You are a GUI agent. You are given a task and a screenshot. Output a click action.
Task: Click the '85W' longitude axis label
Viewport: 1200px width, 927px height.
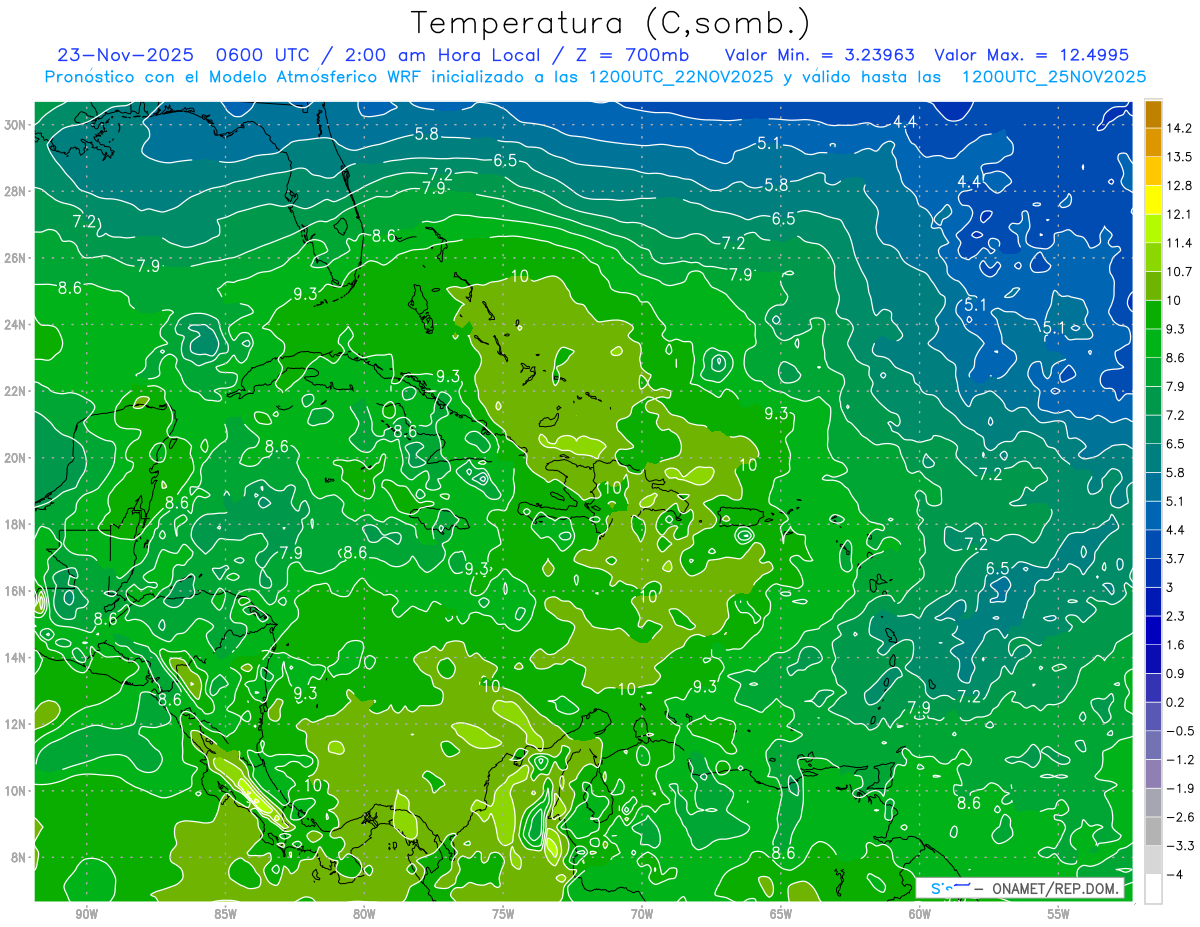(x=225, y=915)
